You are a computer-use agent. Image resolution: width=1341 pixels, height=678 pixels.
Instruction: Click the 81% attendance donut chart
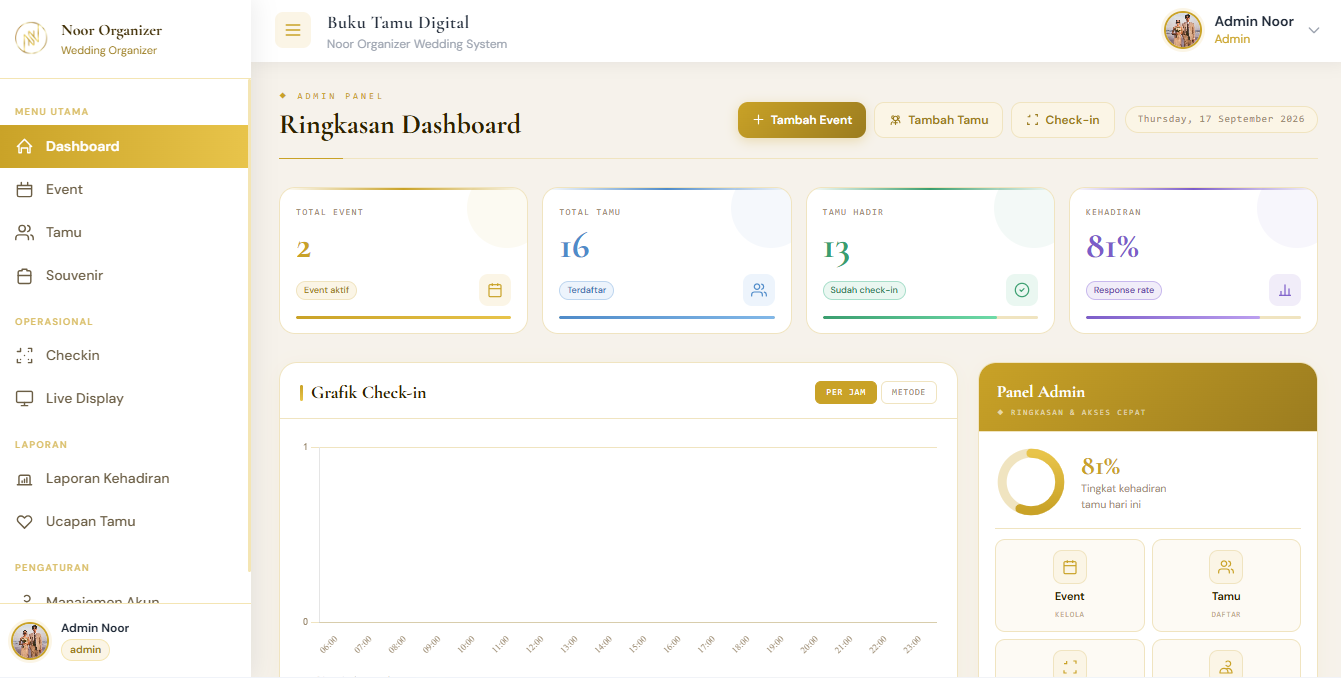[x=1031, y=482]
